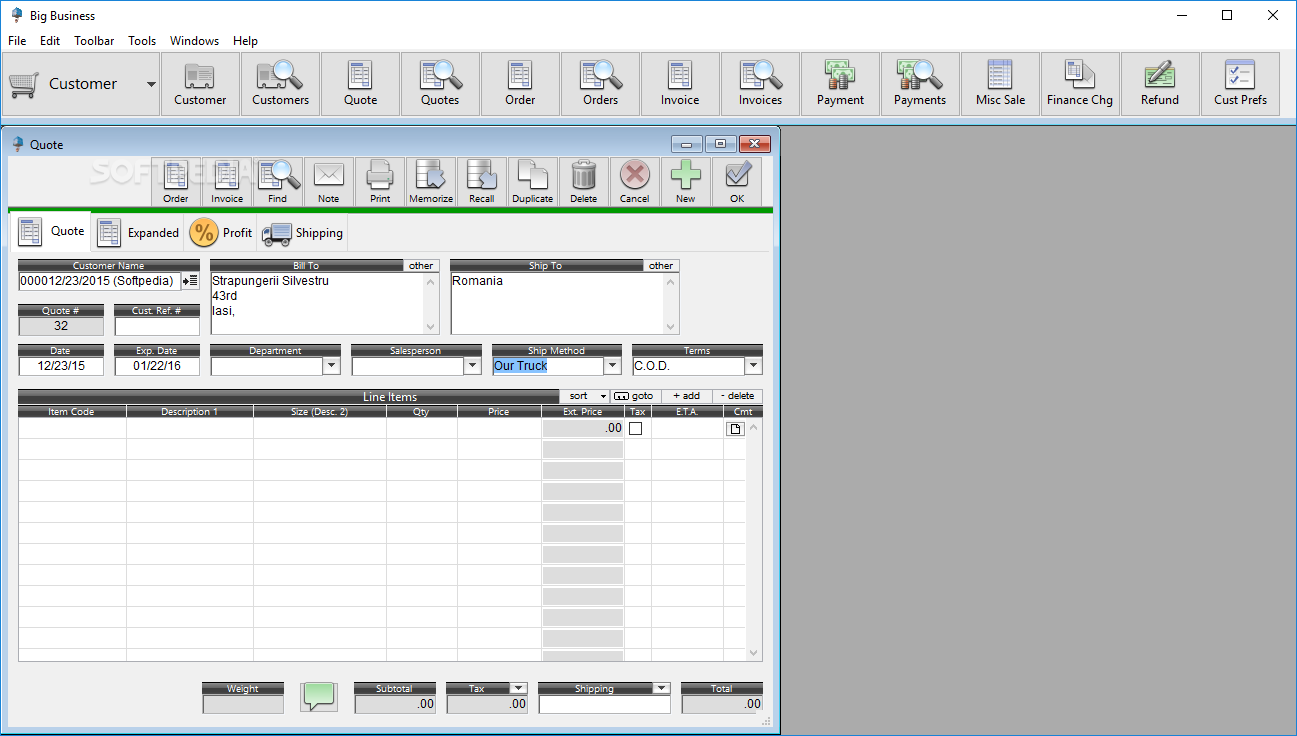Click the Bill To other button
Screen dimensions: 1297x736
(x=421, y=266)
